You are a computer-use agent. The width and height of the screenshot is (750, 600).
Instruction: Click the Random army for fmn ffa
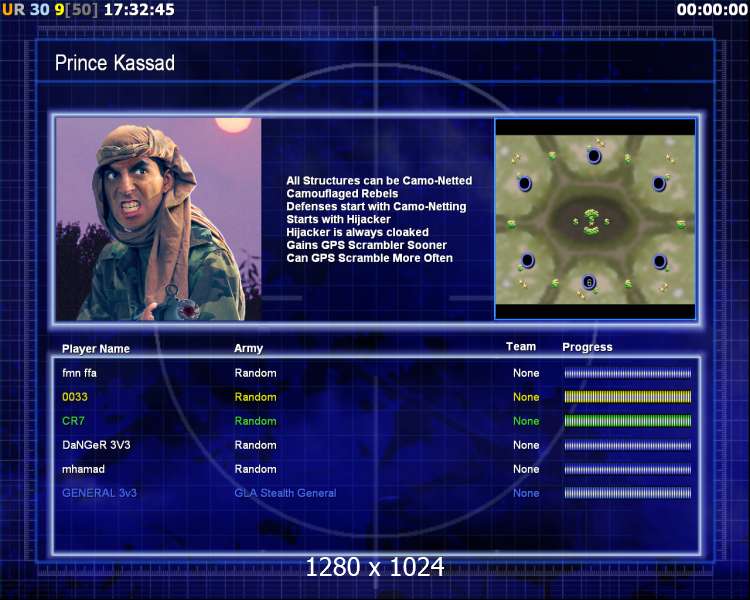pyautogui.click(x=255, y=373)
